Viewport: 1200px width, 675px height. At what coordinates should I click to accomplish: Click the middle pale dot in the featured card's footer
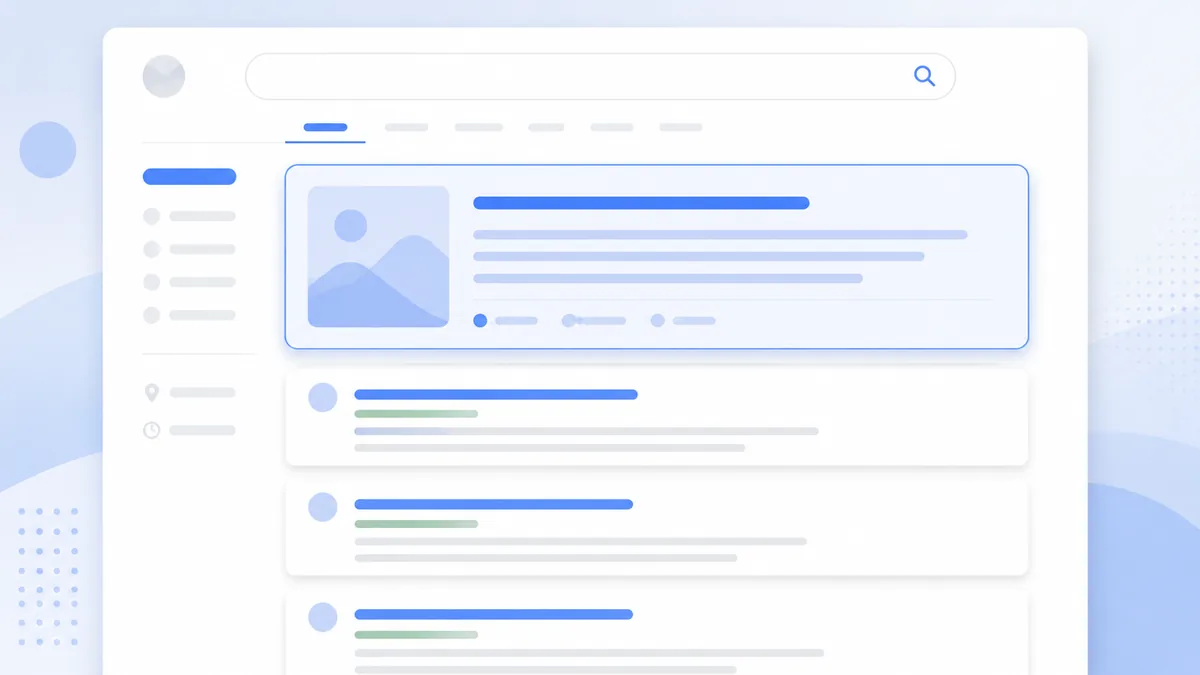tap(568, 320)
